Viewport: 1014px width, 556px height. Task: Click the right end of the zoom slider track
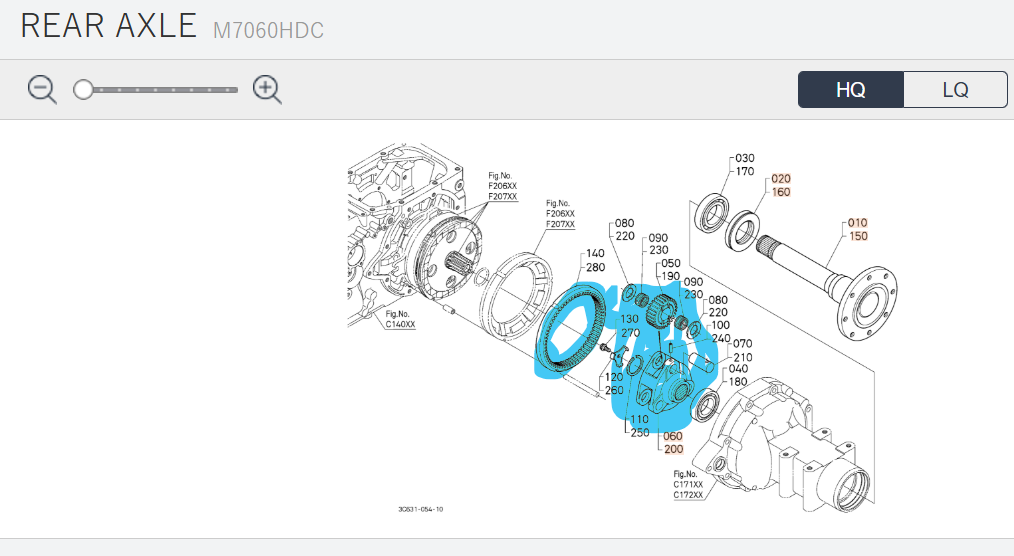tap(235, 90)
